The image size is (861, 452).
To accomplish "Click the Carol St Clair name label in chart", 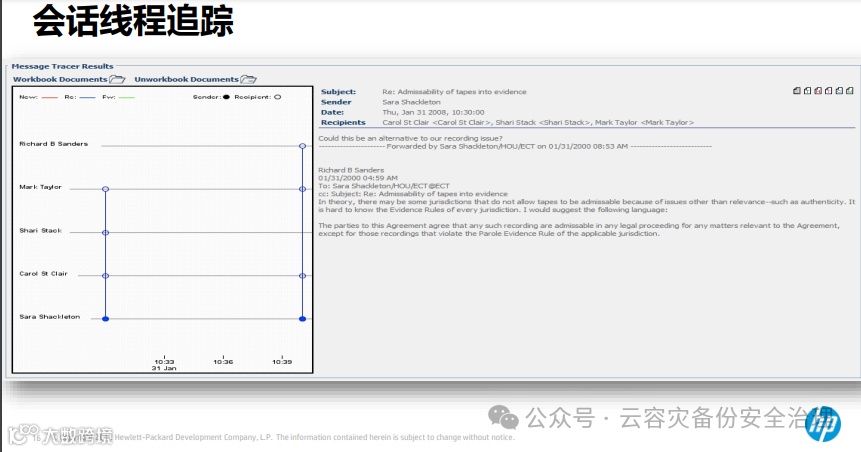I will (43, 274).
